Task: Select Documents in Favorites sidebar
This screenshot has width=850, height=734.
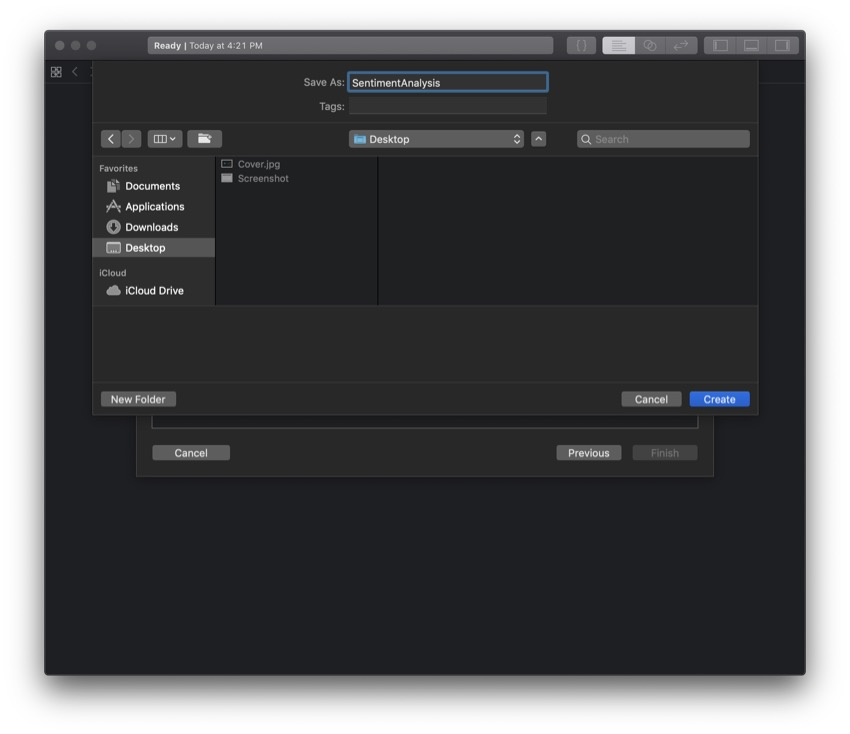Action: click(x=153, y=186)
